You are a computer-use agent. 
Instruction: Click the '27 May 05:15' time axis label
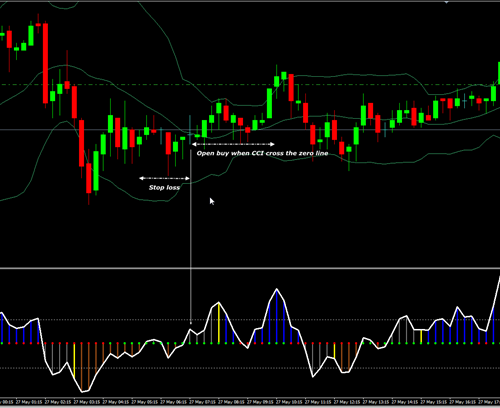(x=145, y=402)
